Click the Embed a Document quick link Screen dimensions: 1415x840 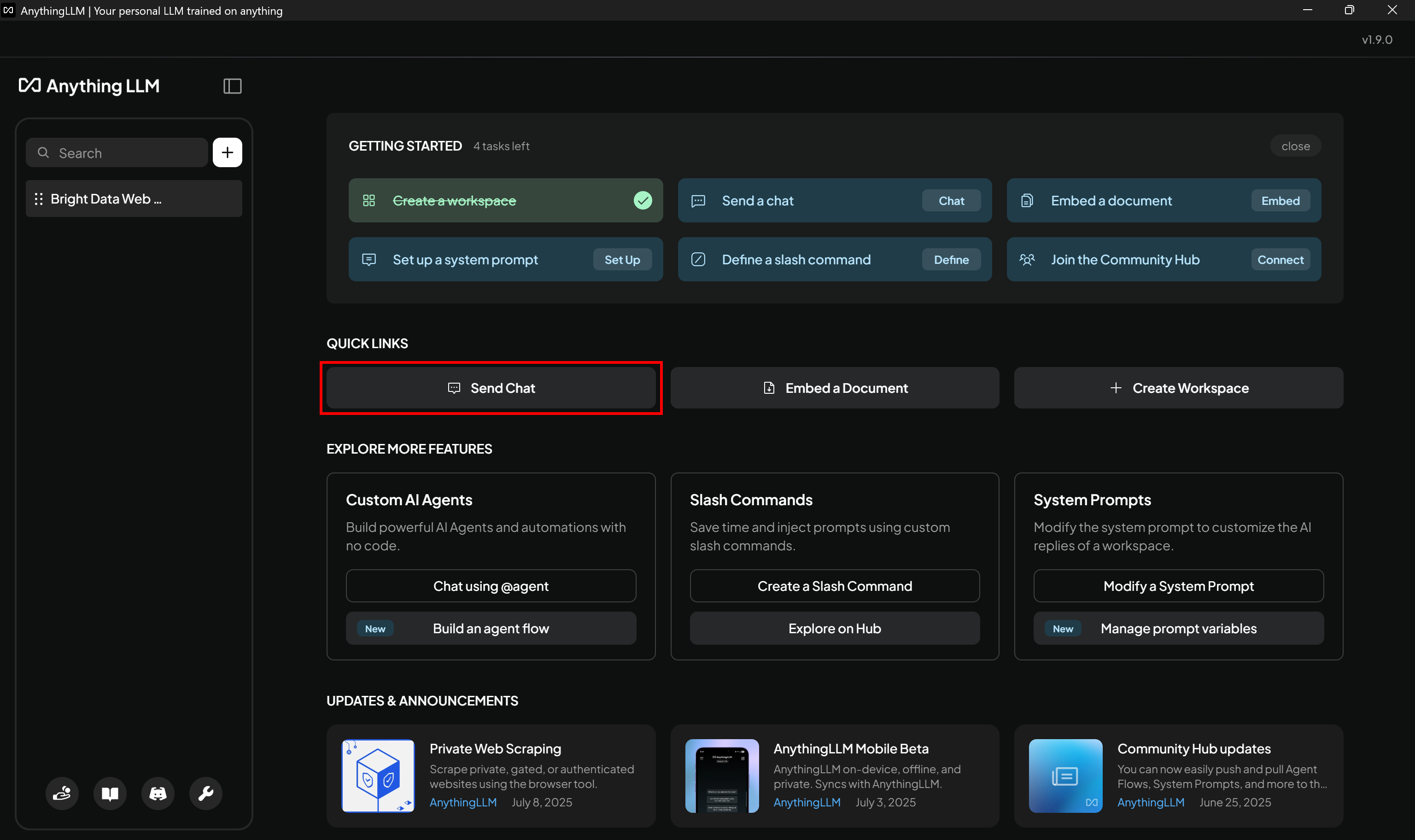coord(834,388)
